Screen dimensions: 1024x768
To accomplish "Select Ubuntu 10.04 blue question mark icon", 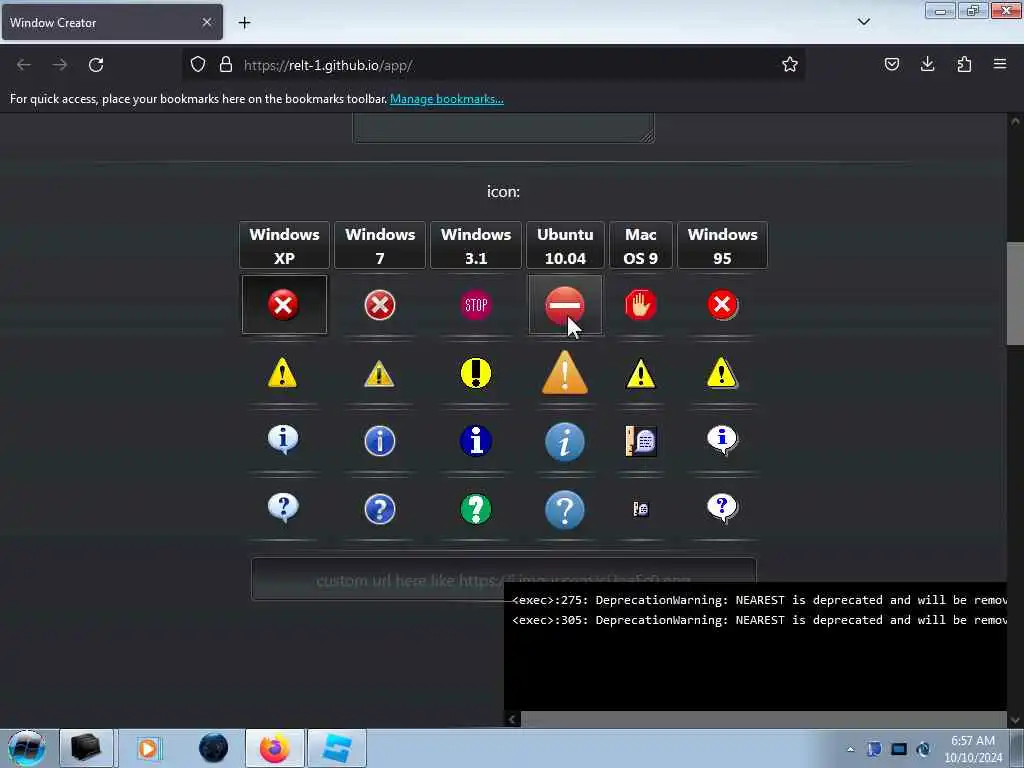I will [x=565, y=509].
